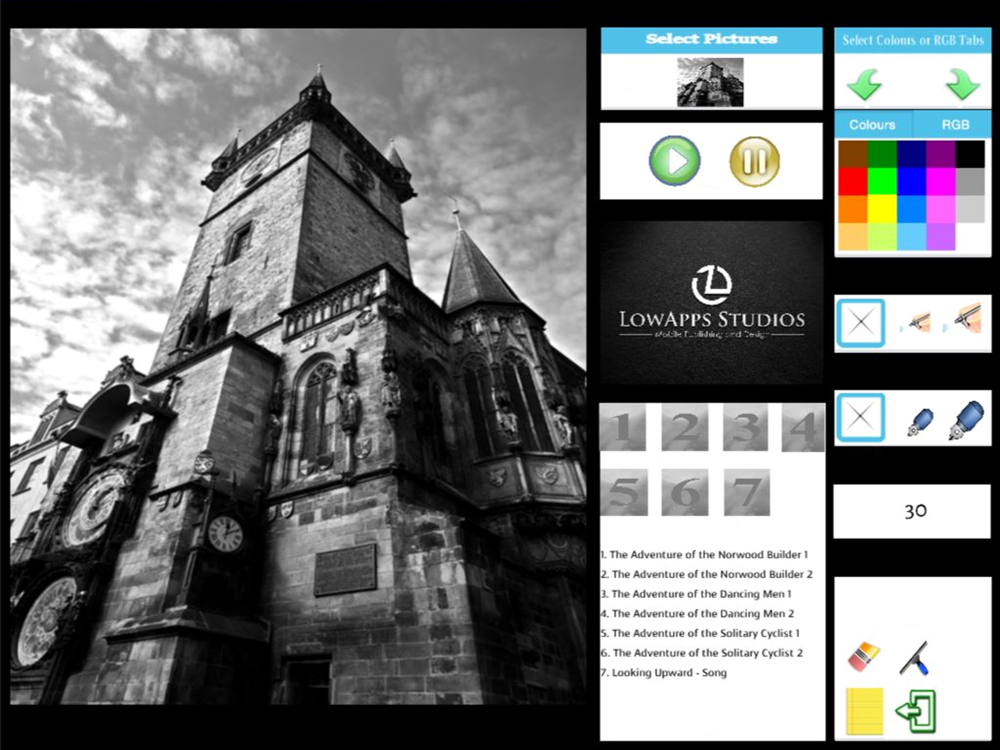Select 'The Adventure of the Dancing Men 2'

(x=697, y=614)
